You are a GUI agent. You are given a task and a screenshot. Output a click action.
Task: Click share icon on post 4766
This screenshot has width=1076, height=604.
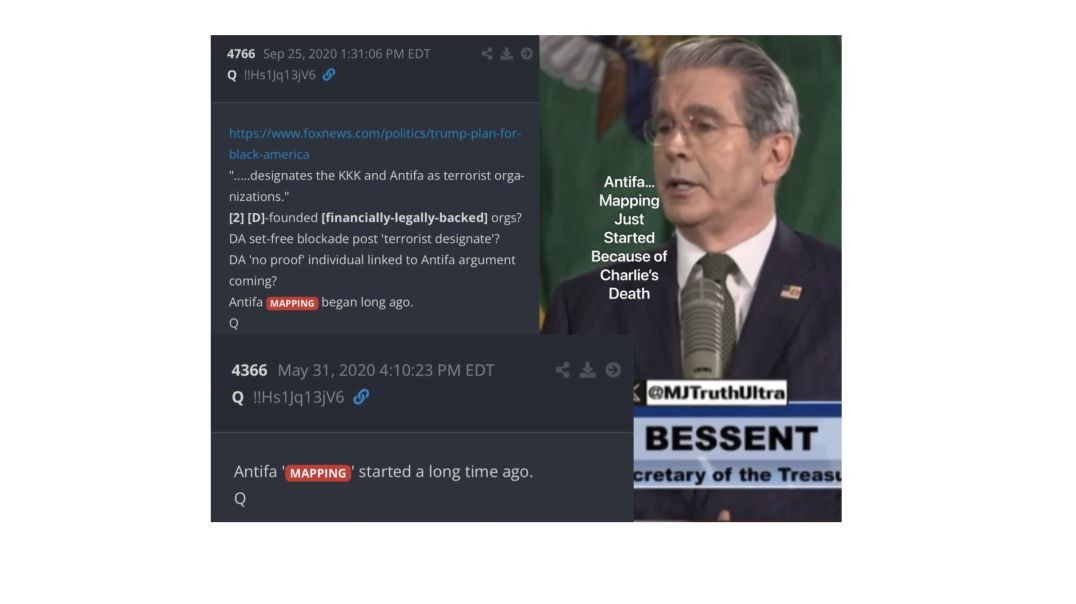[487, 54]
